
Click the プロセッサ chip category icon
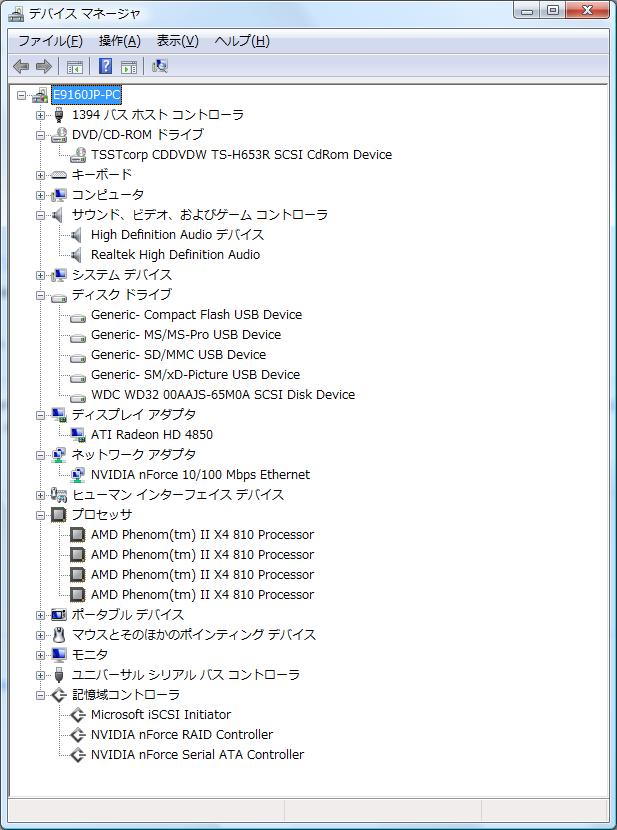[x=59, y=515]
